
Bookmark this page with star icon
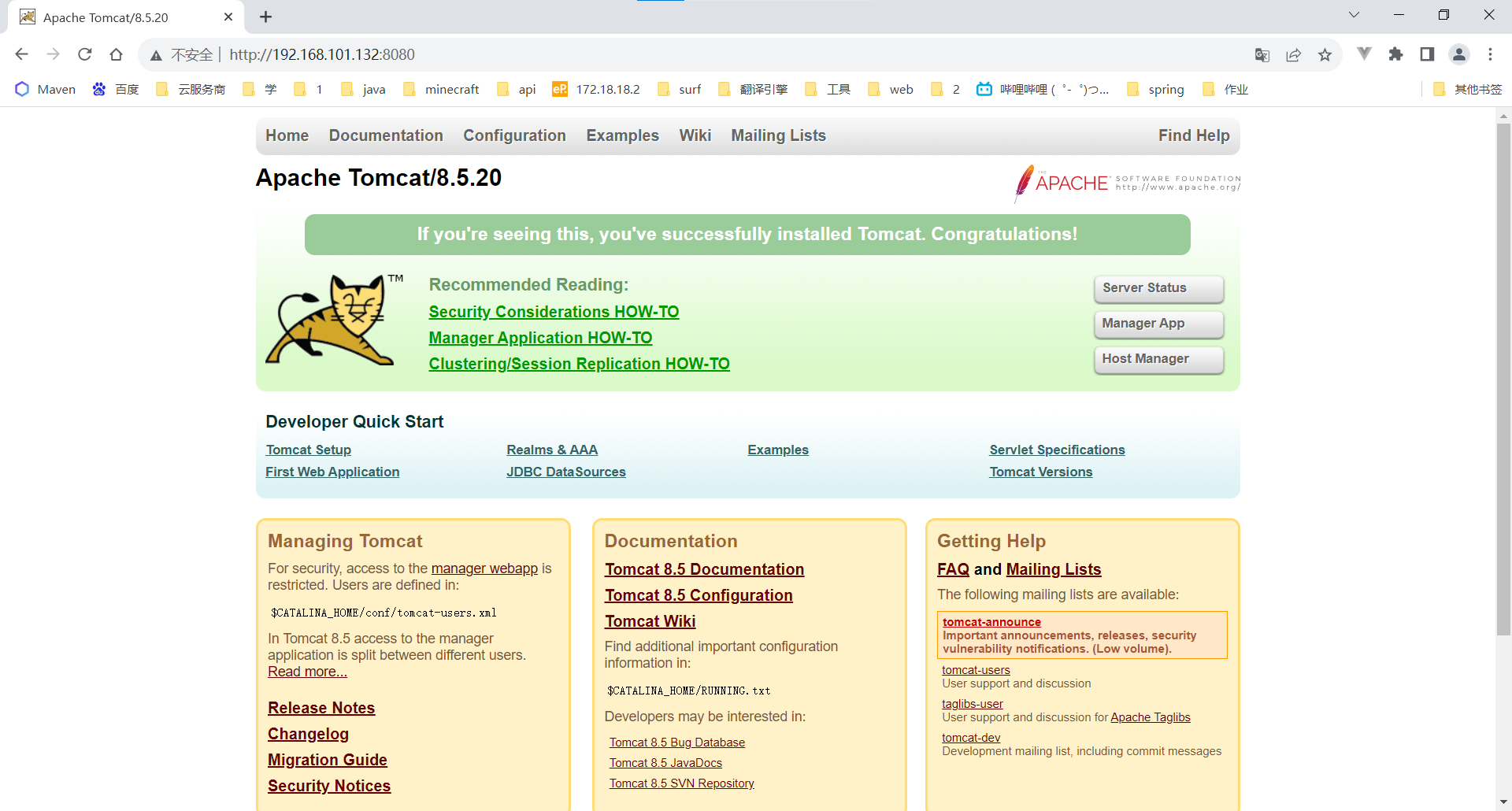pos(1325,54)
